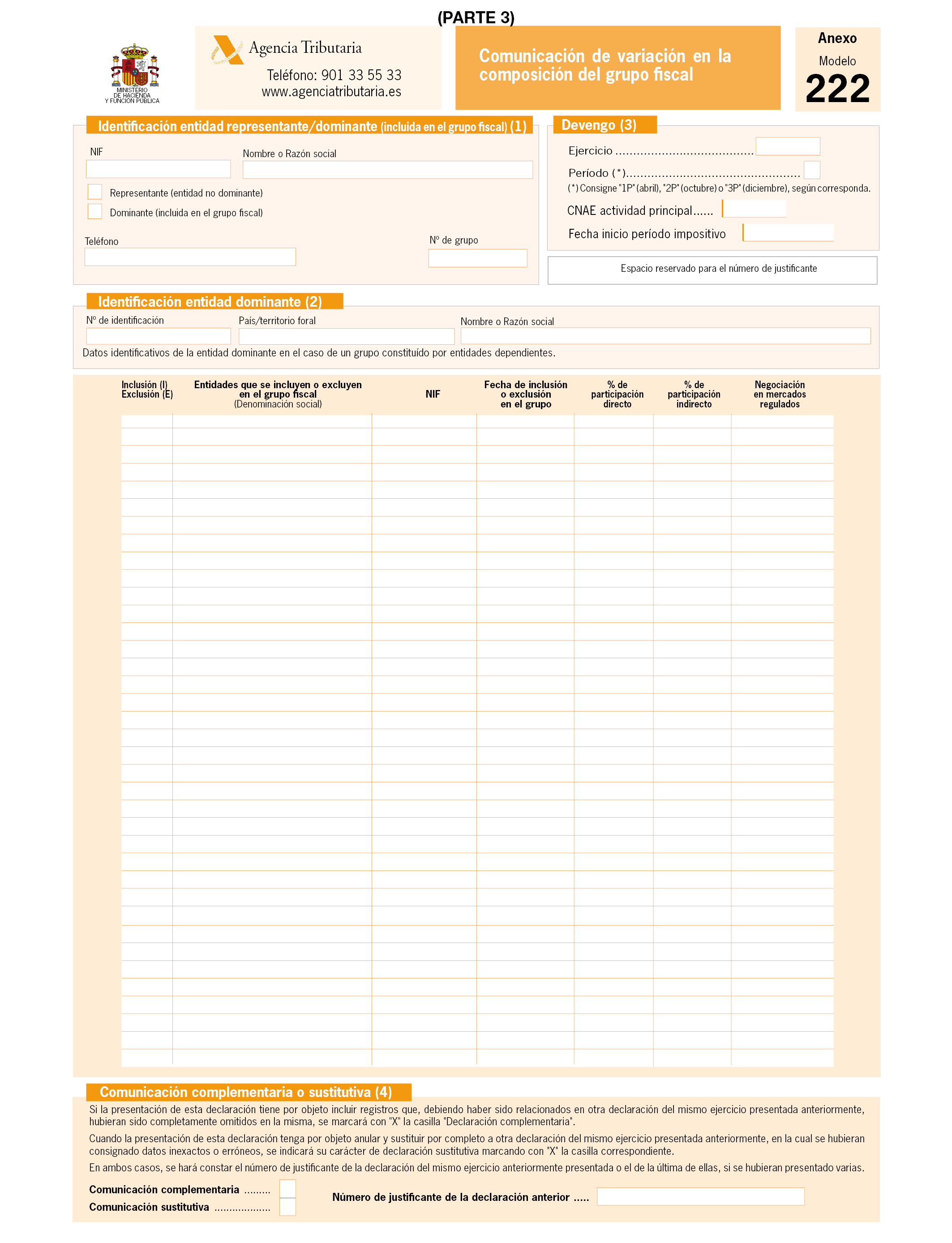The image size is (952, 1243).
Task: Click the Comunicación complementaria o sustitutiva (4) heading
Action: (x=249, y=1091)
